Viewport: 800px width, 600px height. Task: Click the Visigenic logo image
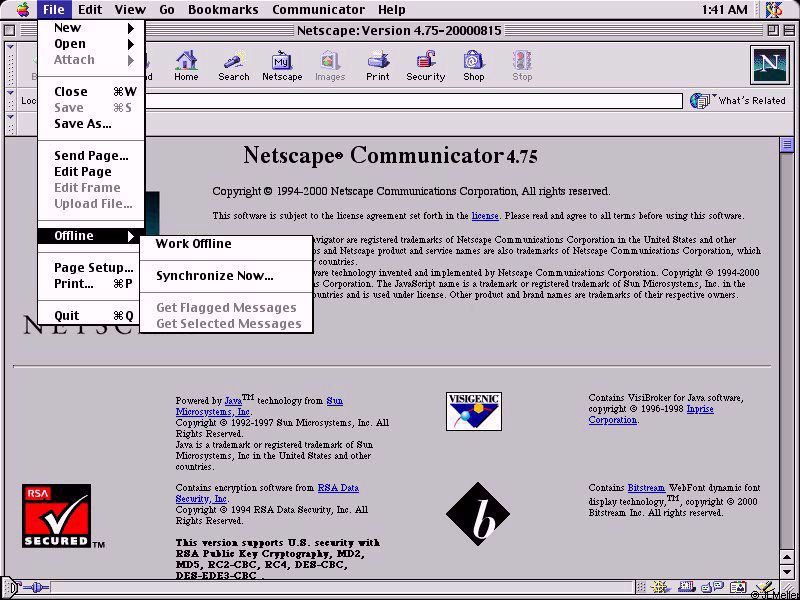(473, 411)
